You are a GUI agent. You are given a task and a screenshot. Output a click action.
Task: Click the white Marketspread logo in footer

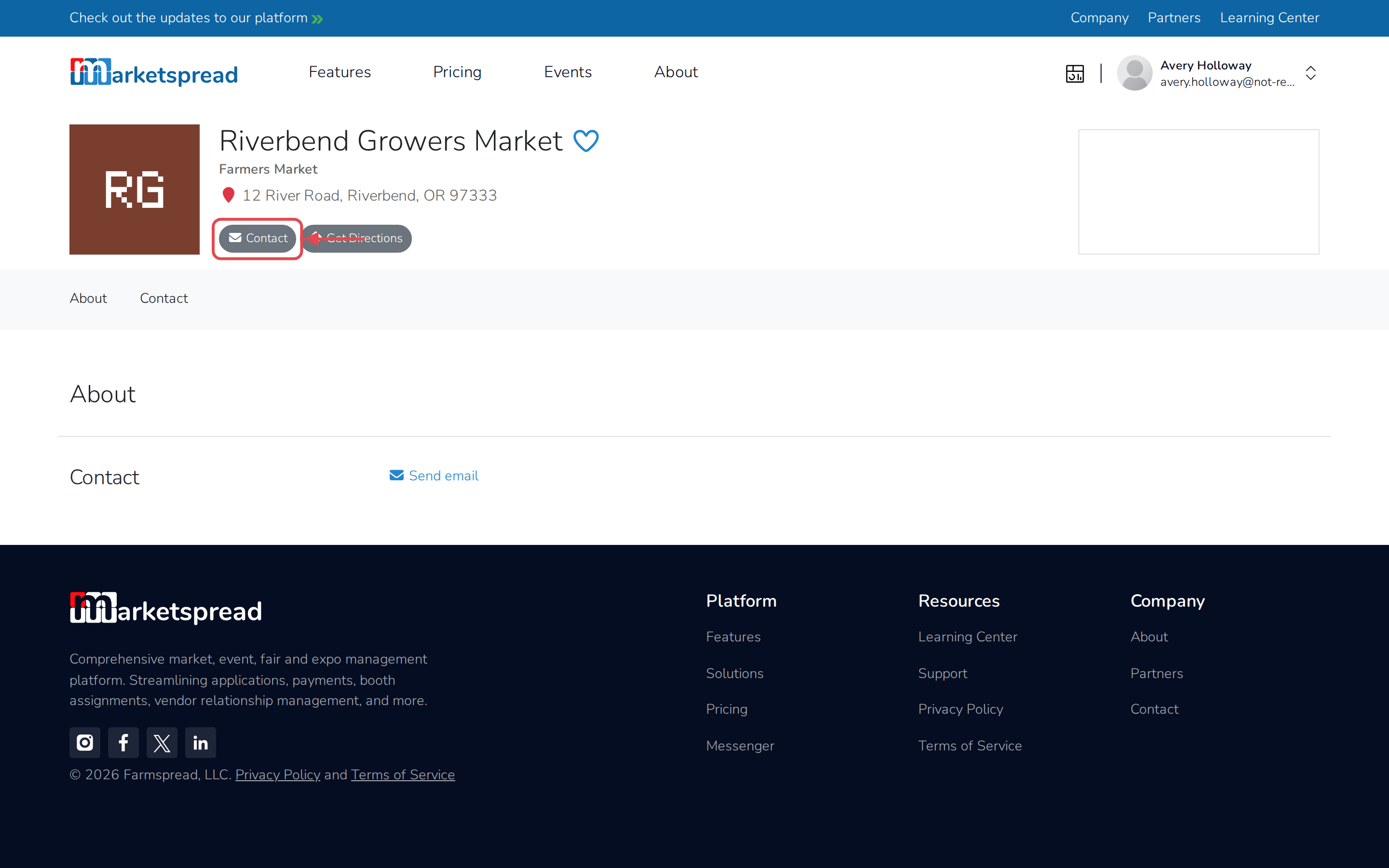[x=166, y=609]
